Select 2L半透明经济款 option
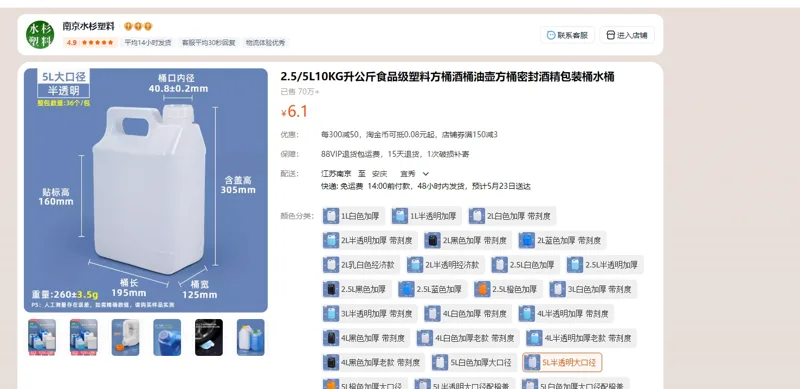This screenshot has width=800, height=389. click(x=445, y=265)
